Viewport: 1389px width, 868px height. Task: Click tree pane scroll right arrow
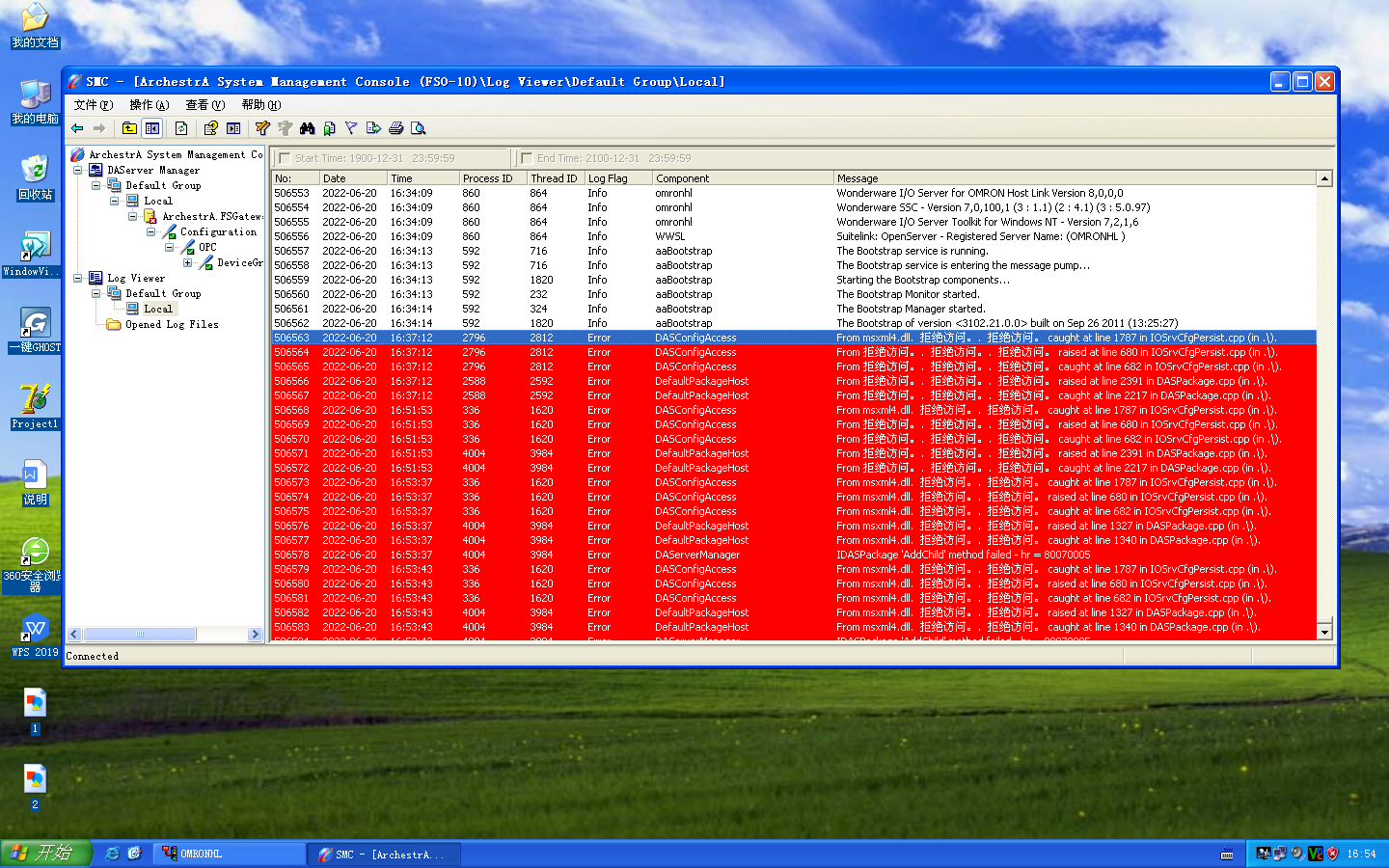pyautogui.click(x=255, y=635)
